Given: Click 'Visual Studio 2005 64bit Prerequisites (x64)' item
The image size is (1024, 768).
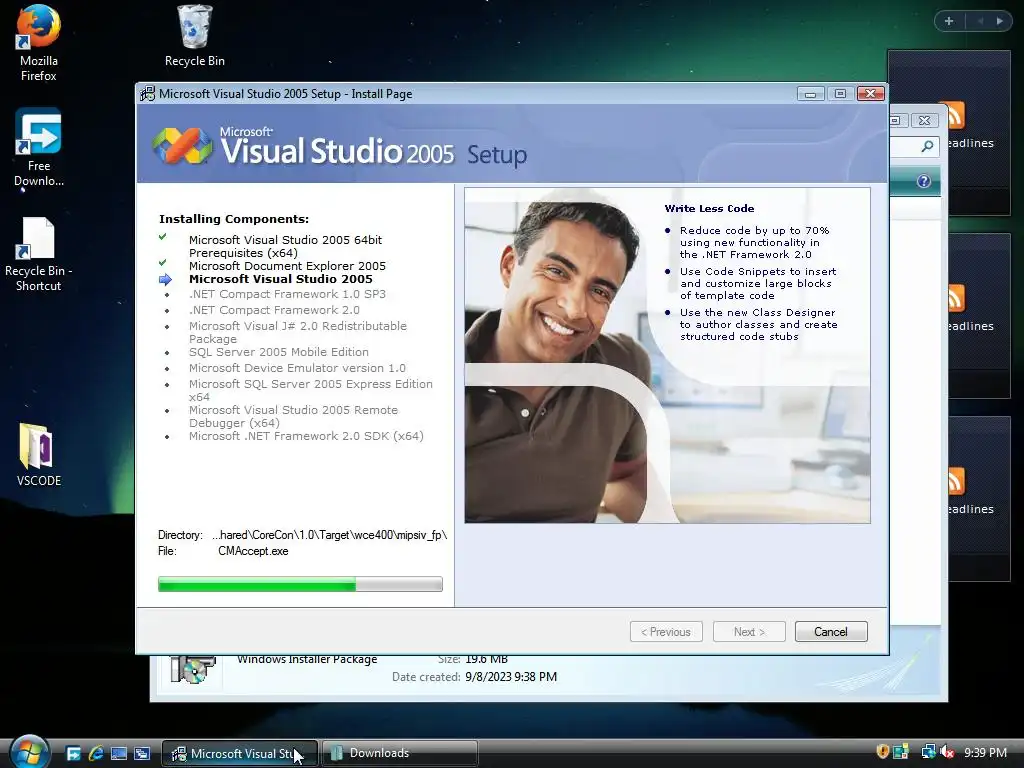Looking at the screenshot, I should click(285, 246).
